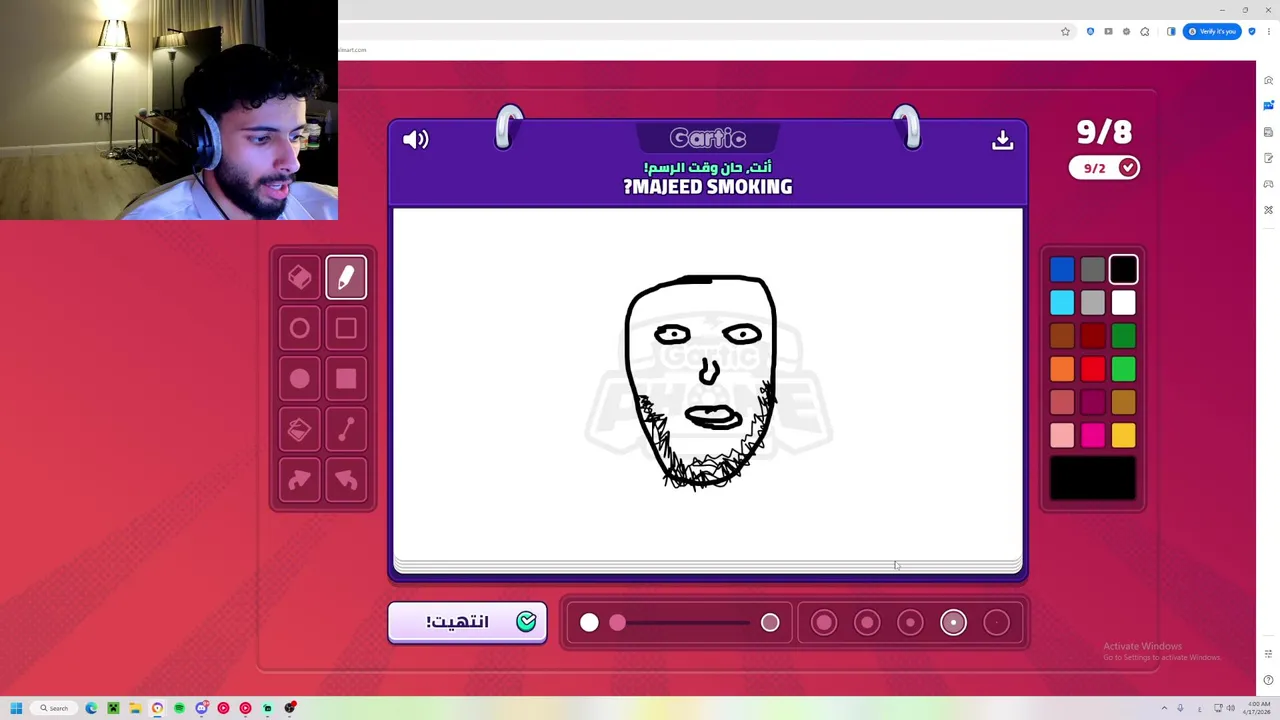This screenshot has height=720, width=1280.
Task: Pick the golden brown color swatch
Action: click(x=1123, y=402)
